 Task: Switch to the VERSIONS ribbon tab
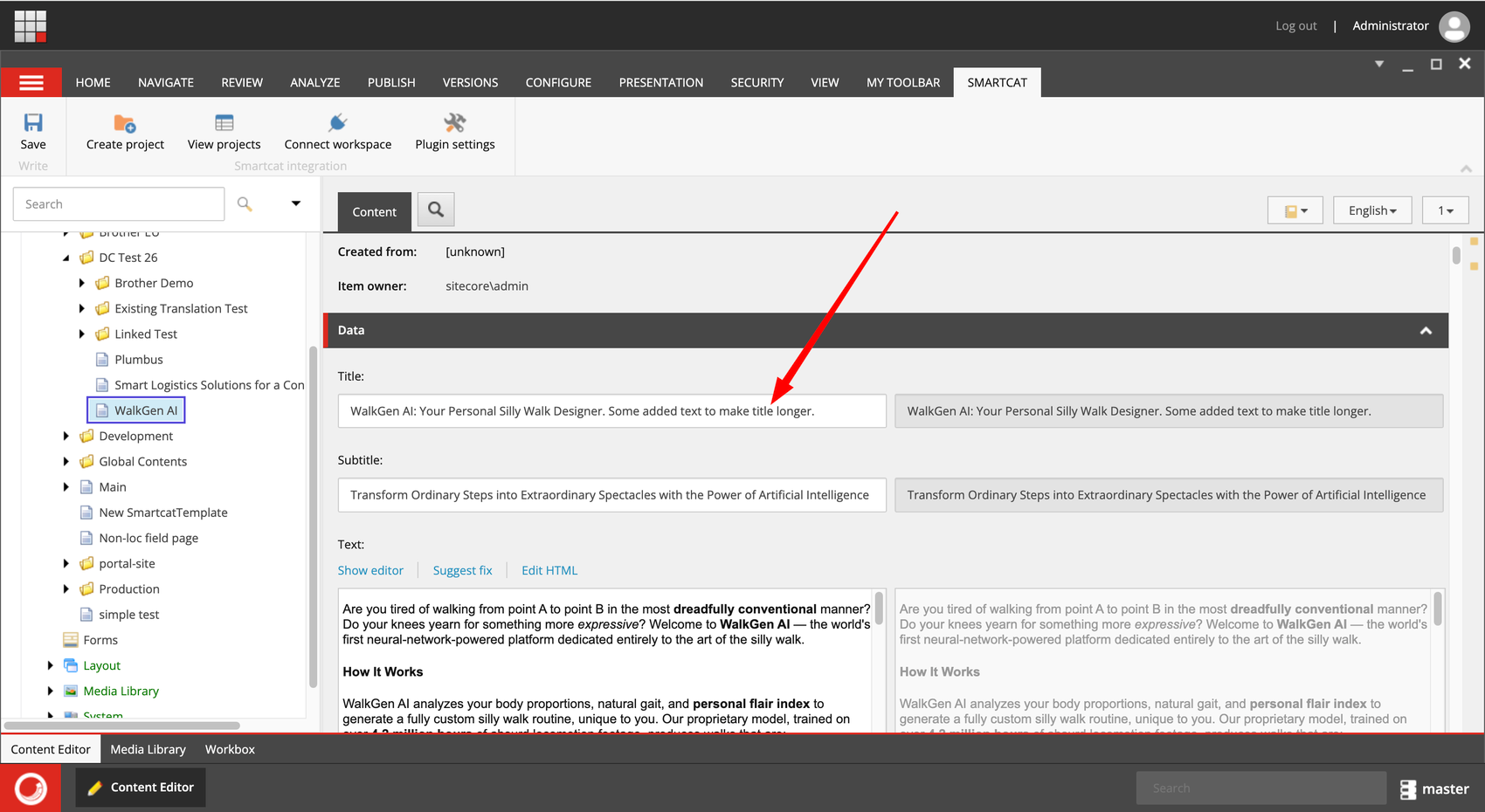470,82
